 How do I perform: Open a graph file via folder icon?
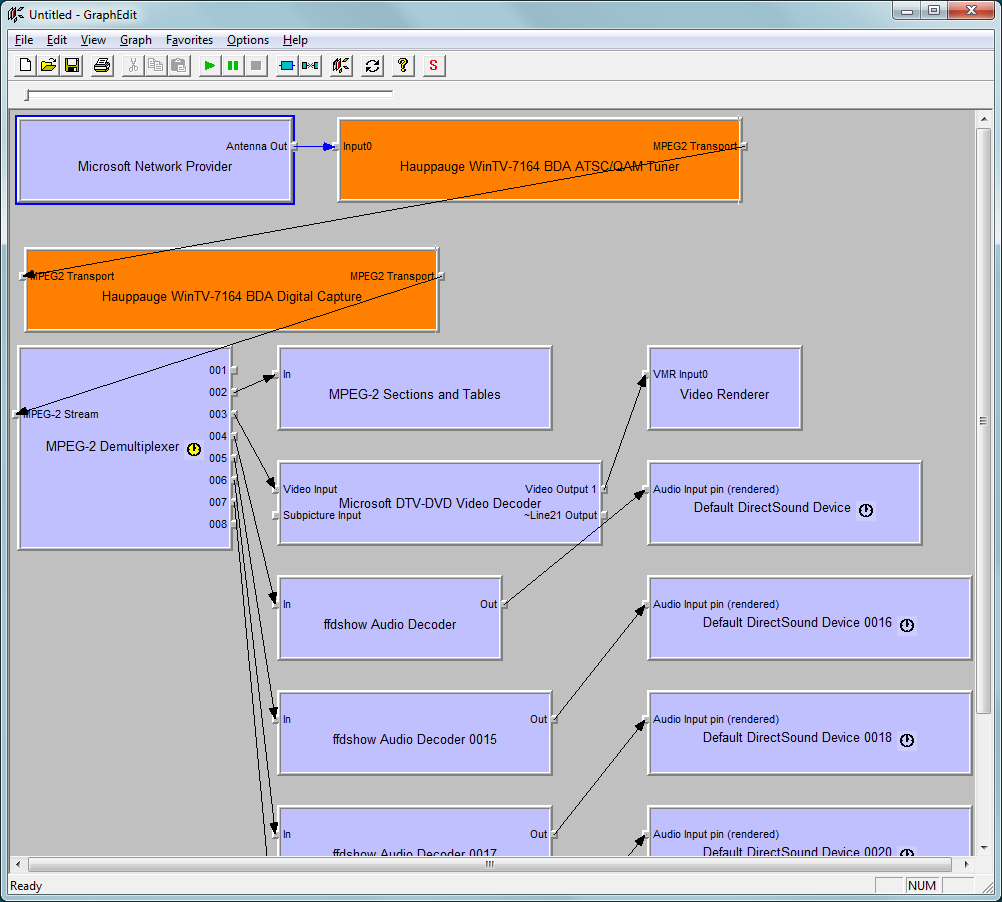click(49, 65)
